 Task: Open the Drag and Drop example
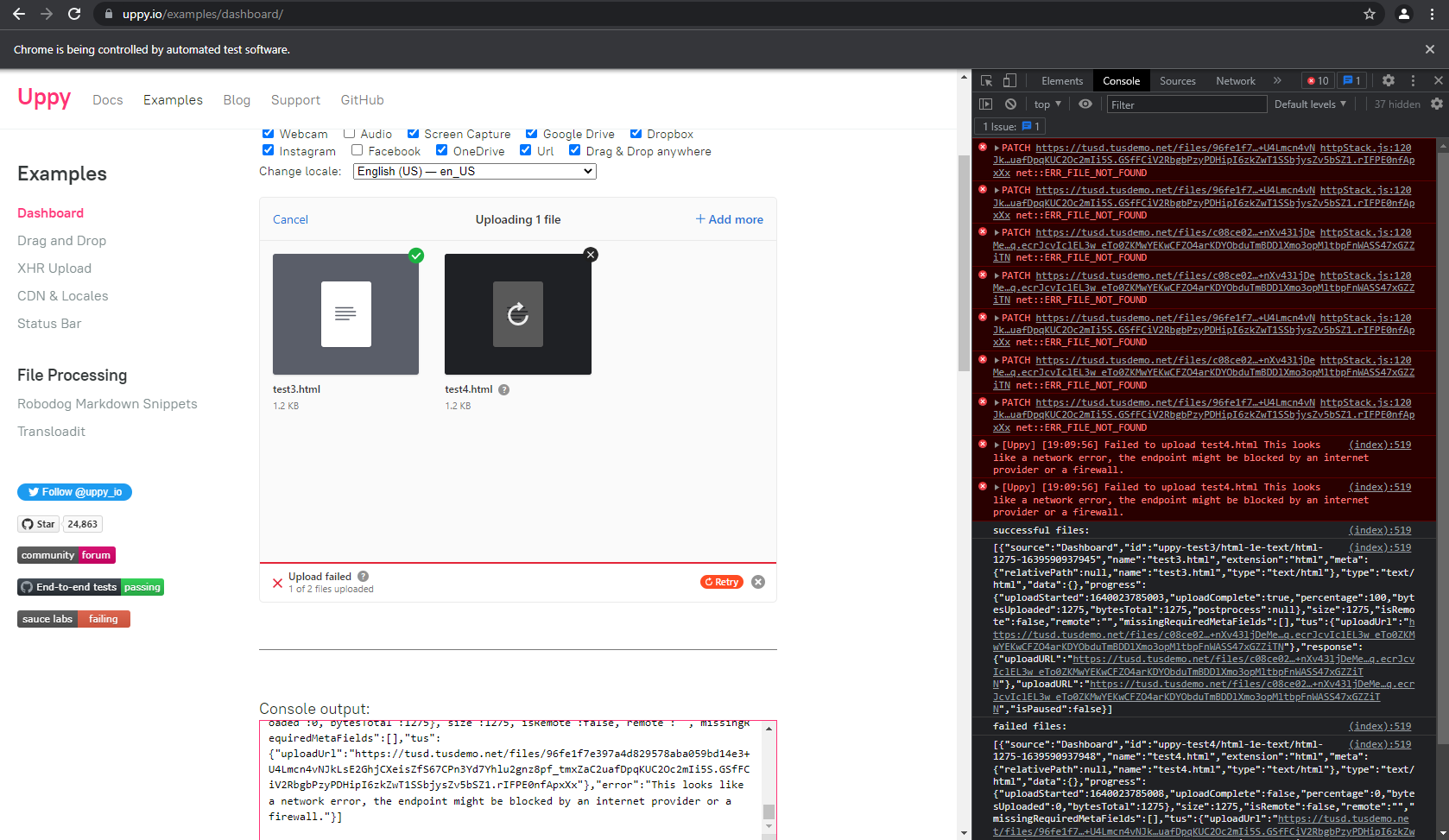pos(61,240)
